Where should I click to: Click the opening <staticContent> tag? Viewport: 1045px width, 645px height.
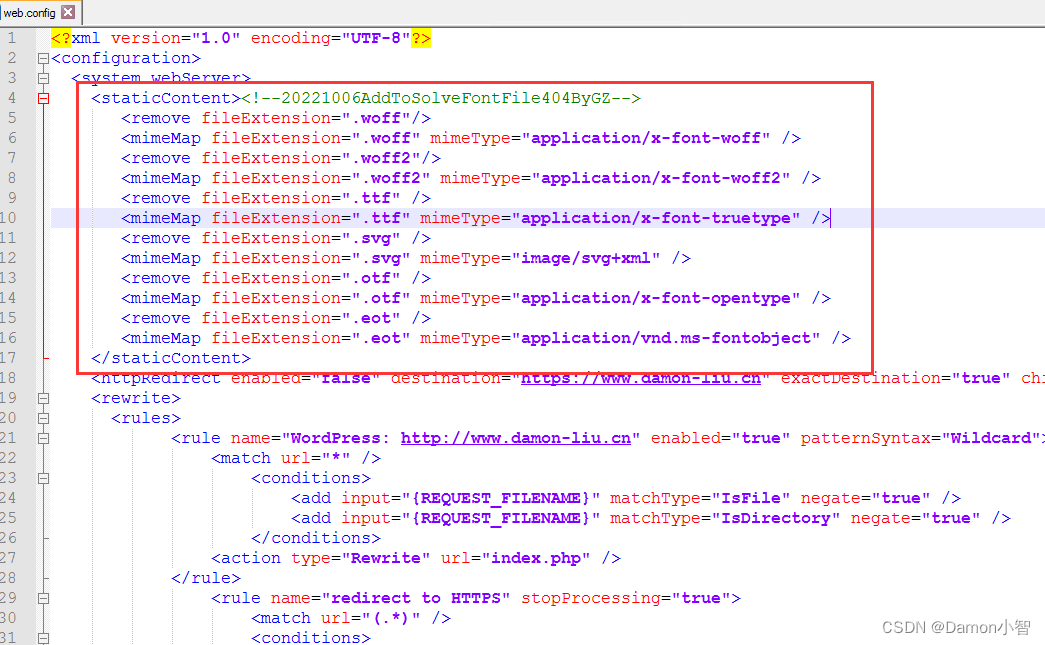(166, 98)
